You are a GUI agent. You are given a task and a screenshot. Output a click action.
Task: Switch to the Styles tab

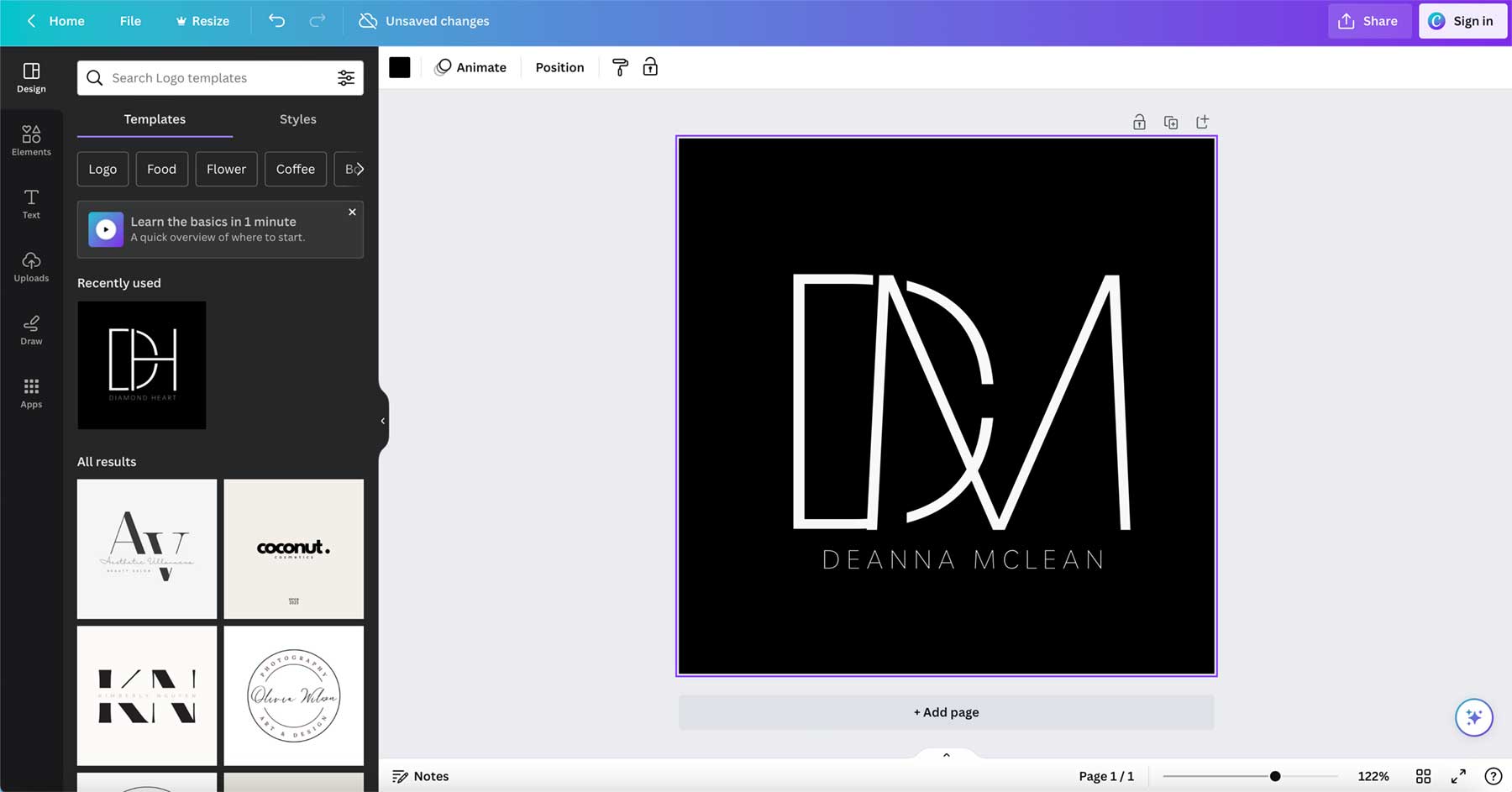[297, 119]
